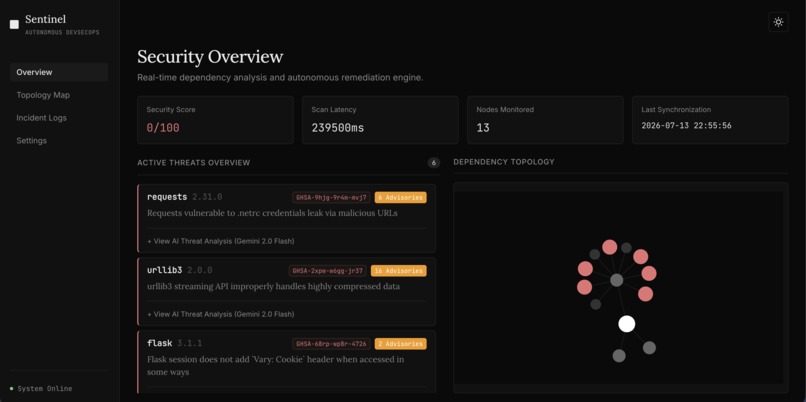Click the 6 Advisories badge
Viewport: 806px width, 402px height.
coord(400,197)
